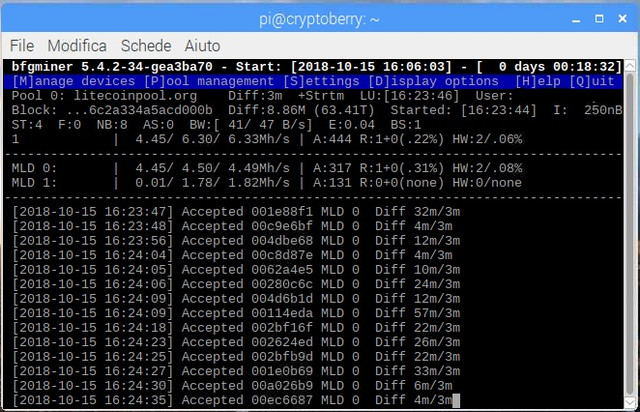Click the Diff:8.86M (63.41T) value
Image resolution: width=640 pixels, height=412 pixels.
[301, 110]
